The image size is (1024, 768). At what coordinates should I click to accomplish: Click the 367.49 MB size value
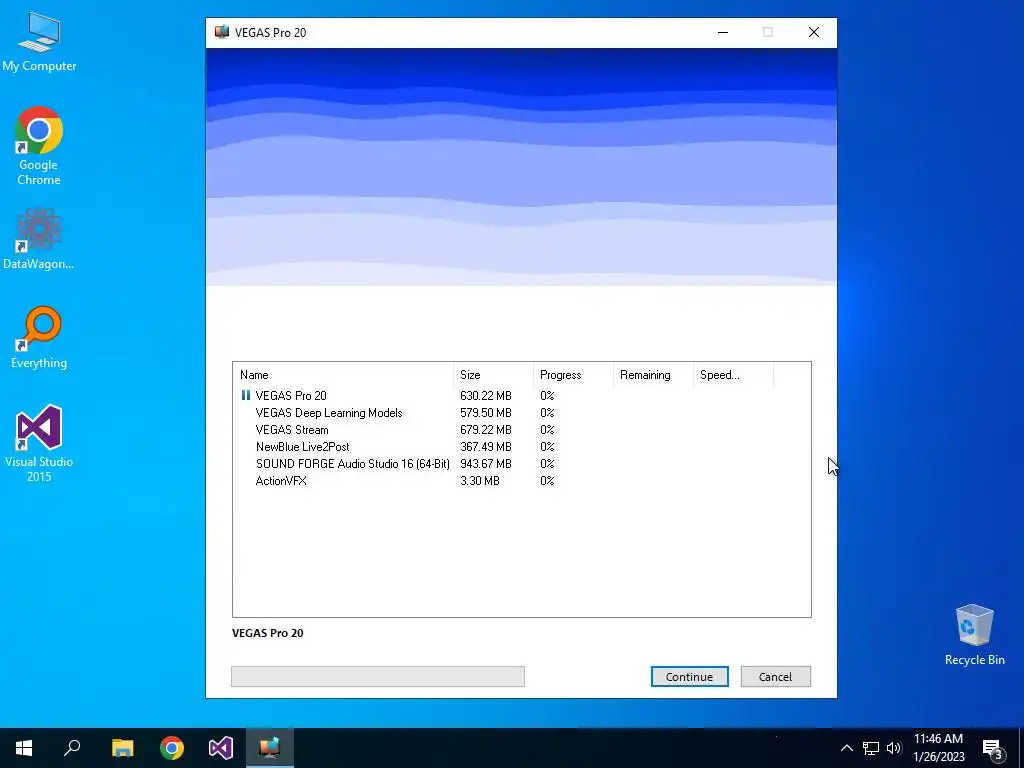click(486, 447)
